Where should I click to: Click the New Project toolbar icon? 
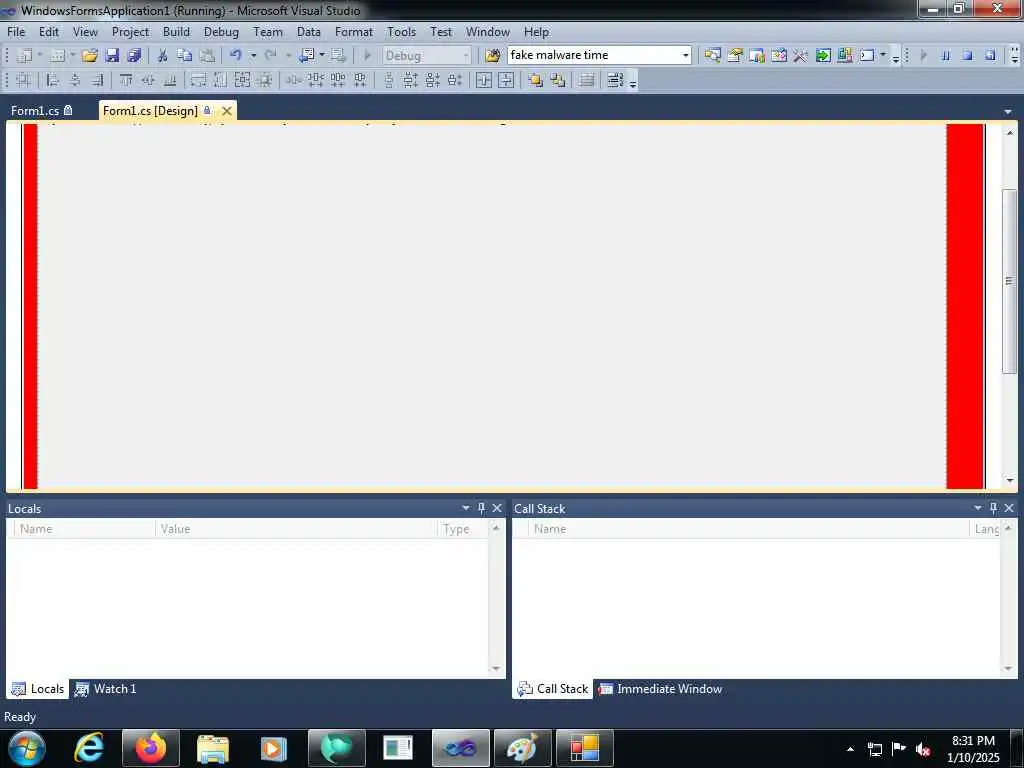pos(24,56)
